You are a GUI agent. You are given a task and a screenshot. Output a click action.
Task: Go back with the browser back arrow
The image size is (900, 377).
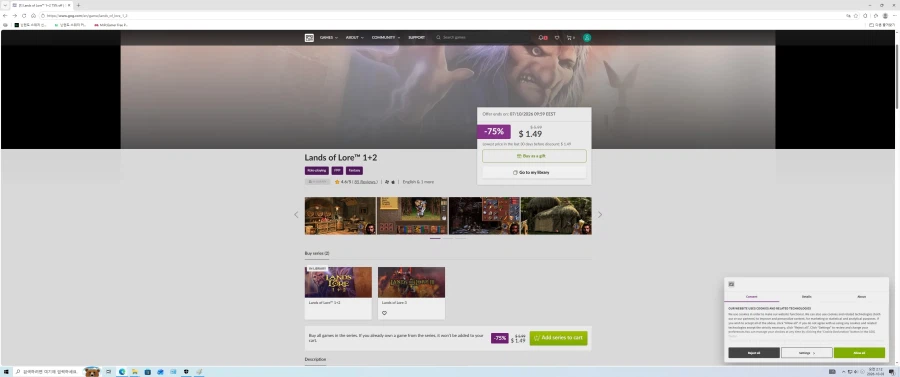5,15
